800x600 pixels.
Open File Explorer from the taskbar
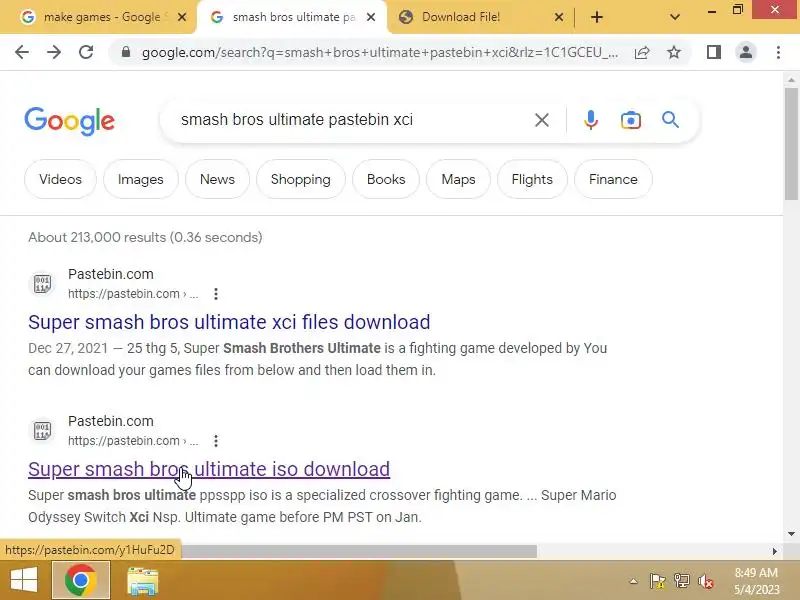coord(142,581)
